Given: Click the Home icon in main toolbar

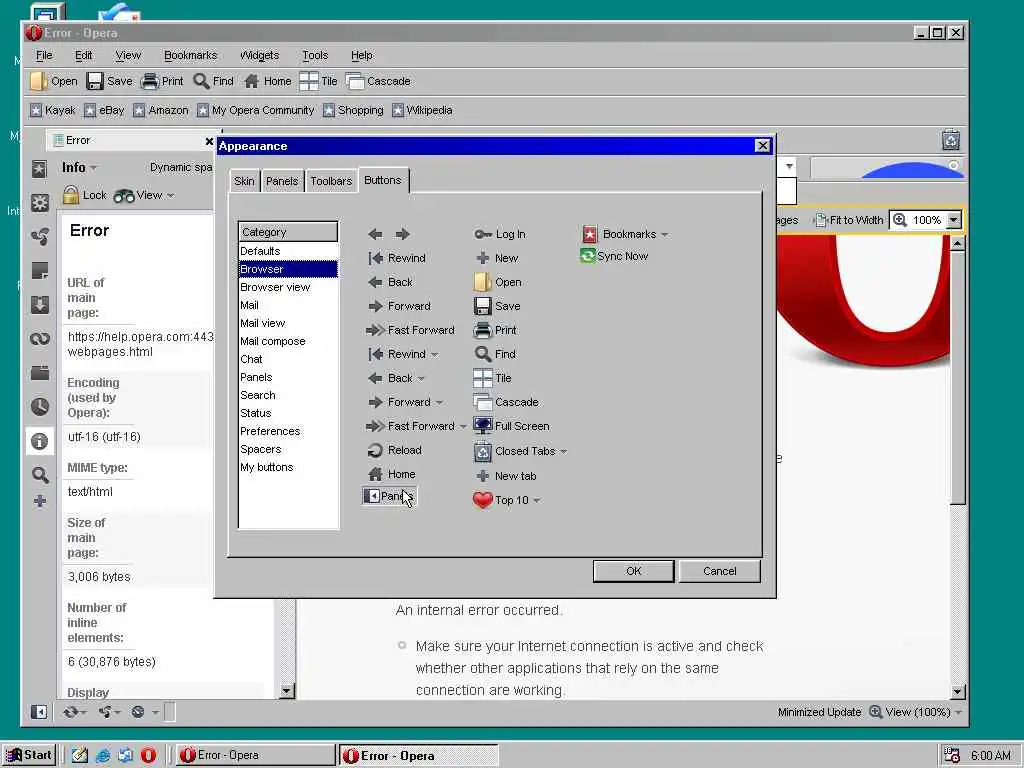Looking at the screenshot, I should pyautogui.click(x=251, y=81).
